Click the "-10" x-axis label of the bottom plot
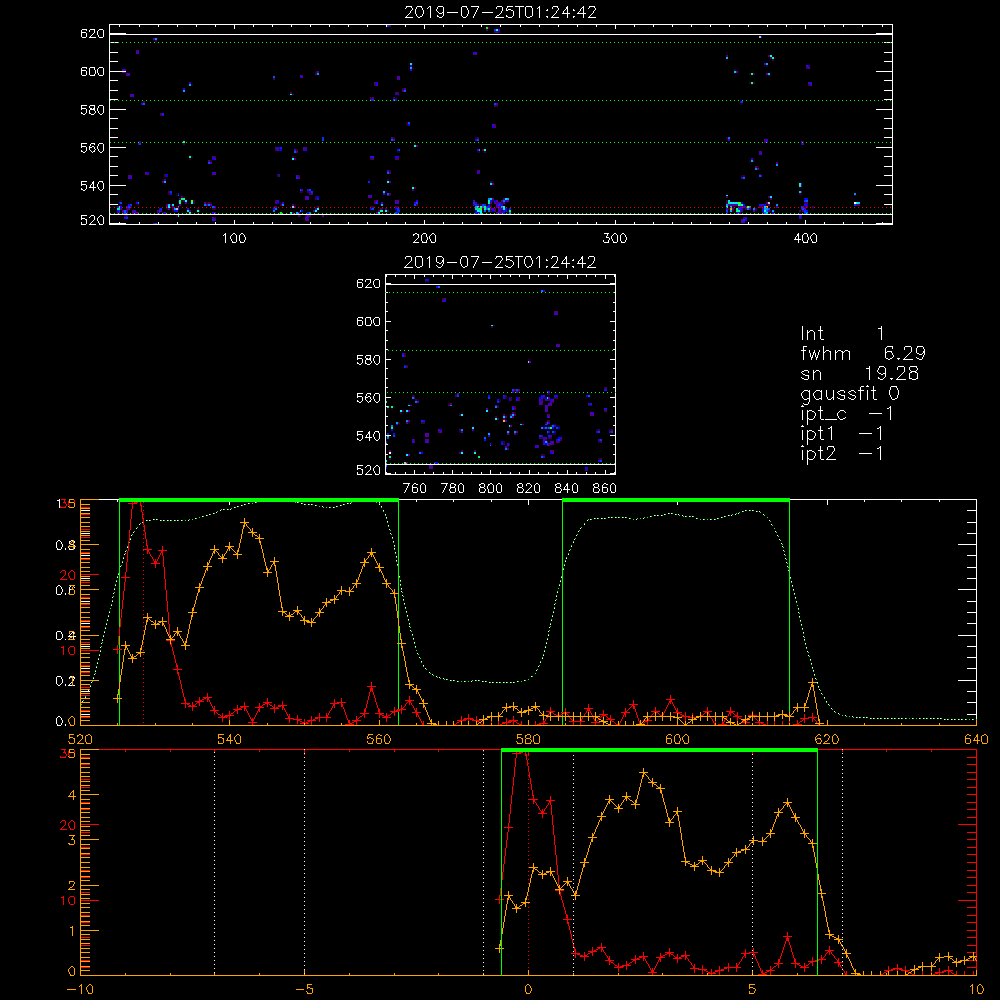The width and height of the screenshot is (1000, 1000). pos(80,989)
